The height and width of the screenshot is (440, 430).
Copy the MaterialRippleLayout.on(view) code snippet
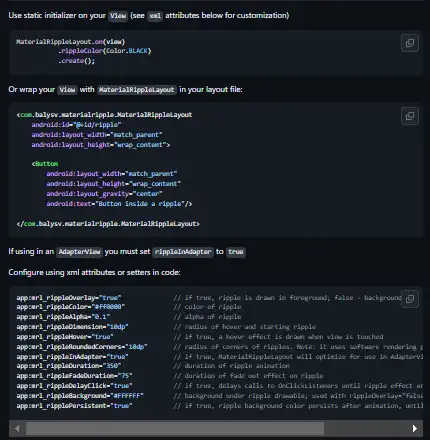click(410, 43)
